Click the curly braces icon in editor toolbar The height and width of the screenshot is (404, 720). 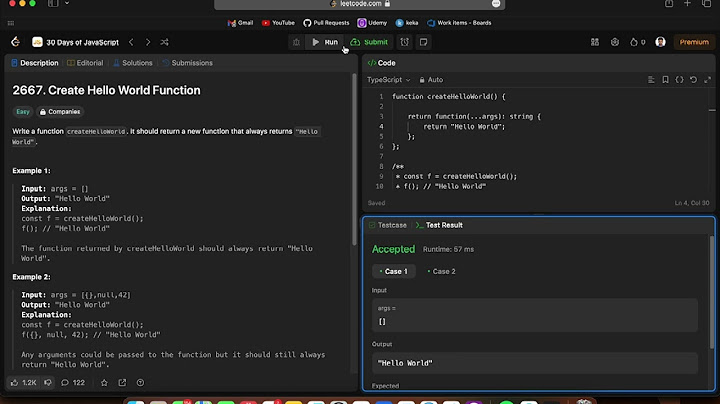click(680, 80)
